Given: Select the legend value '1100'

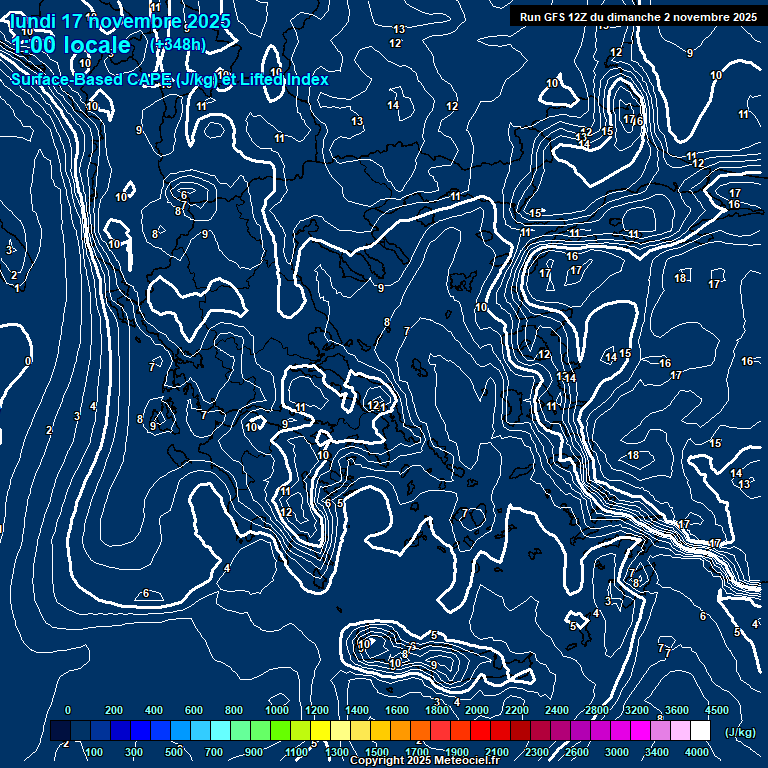Looking at the screenshot, I should [x=297, y=752].
